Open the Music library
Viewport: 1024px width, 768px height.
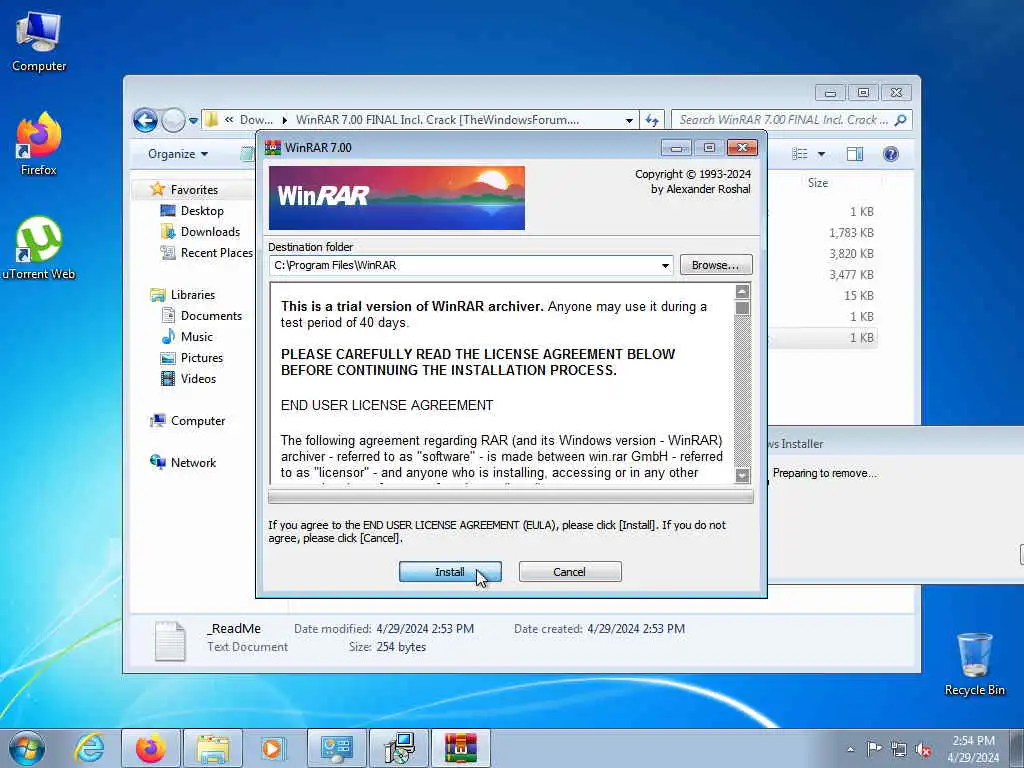(197, 336)
